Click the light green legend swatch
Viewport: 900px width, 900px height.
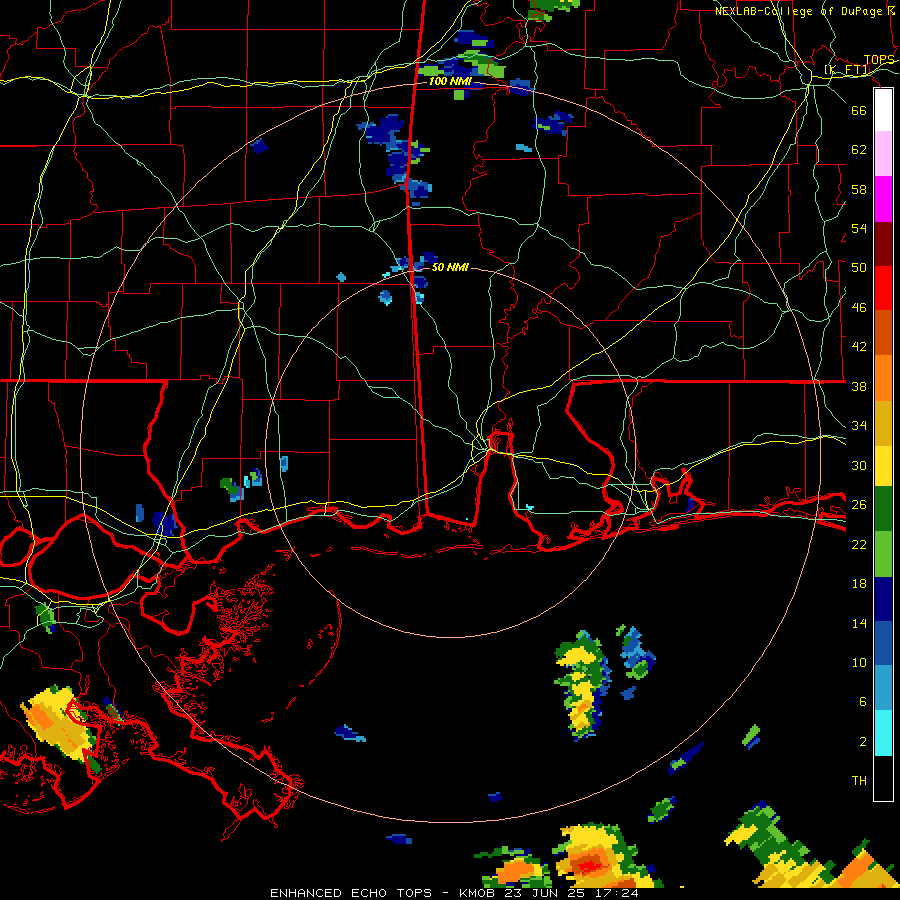(883, 554)
